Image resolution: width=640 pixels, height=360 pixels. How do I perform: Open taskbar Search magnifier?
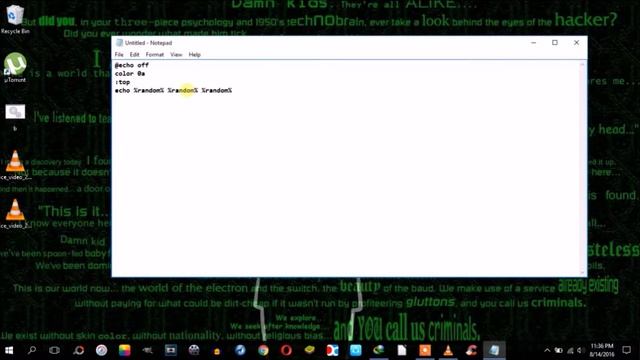click(32, 350)
